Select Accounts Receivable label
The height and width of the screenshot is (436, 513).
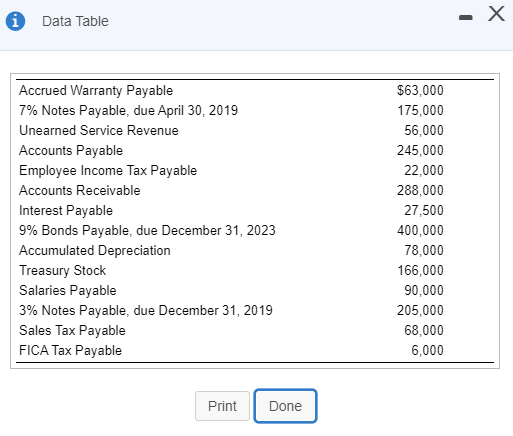(x=80, y=190)
